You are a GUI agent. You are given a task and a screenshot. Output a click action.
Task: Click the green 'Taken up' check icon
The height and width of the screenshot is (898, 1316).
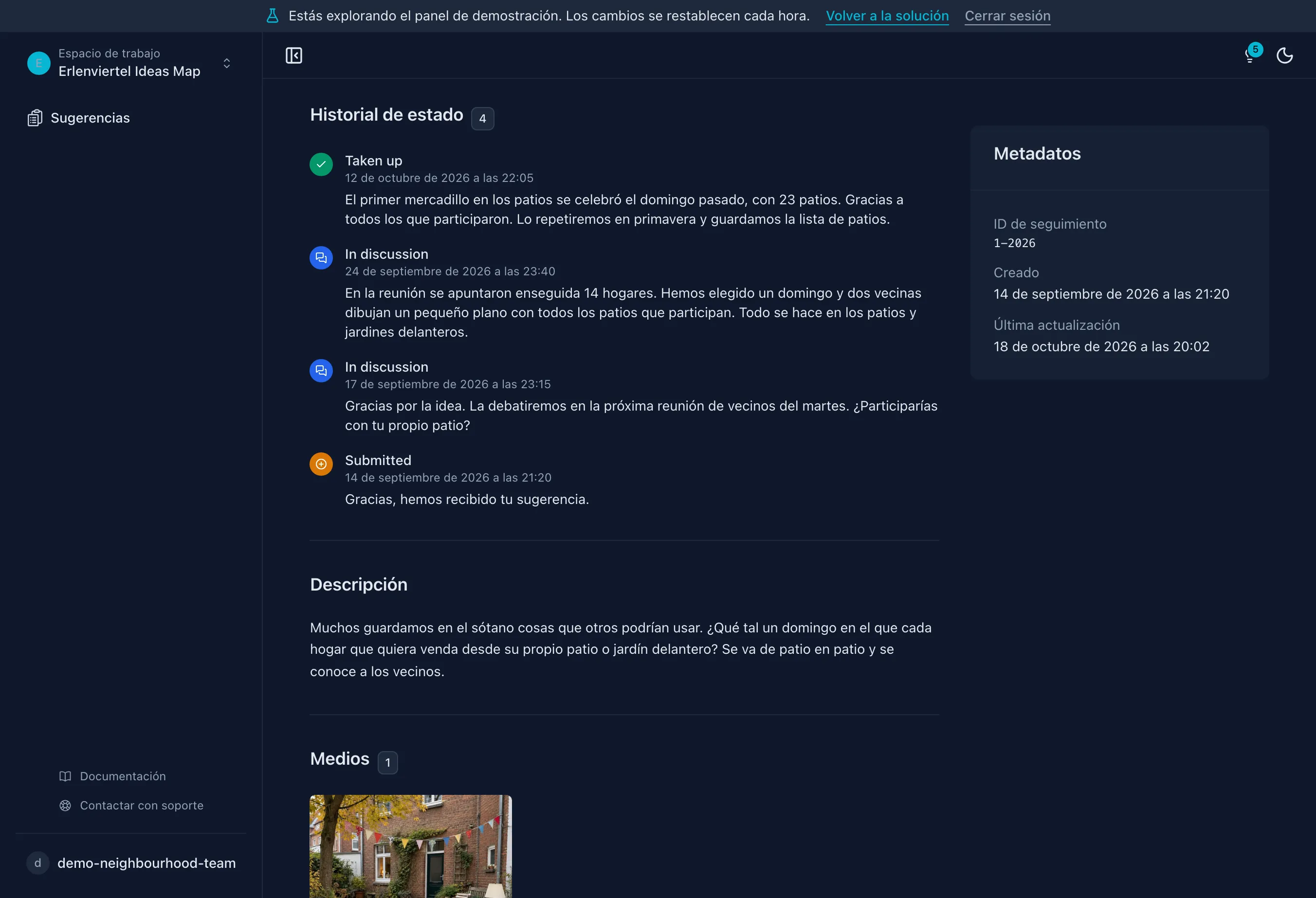click(x=321, y=164)
